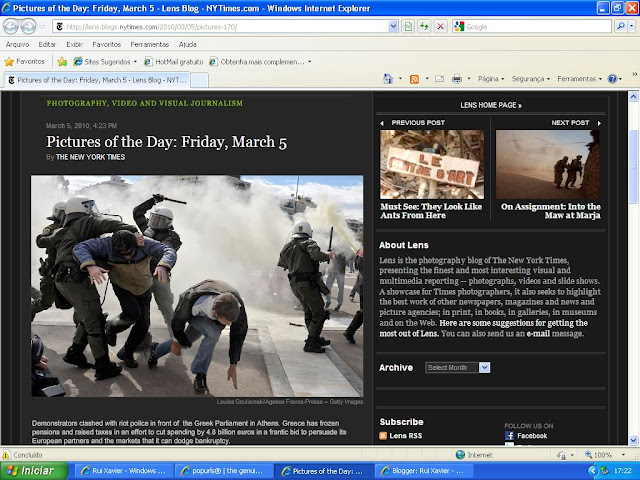The height and width of the screenshot is (480, 640).
Task: Click the Print icon in command bar
Action: coord(457,79)
